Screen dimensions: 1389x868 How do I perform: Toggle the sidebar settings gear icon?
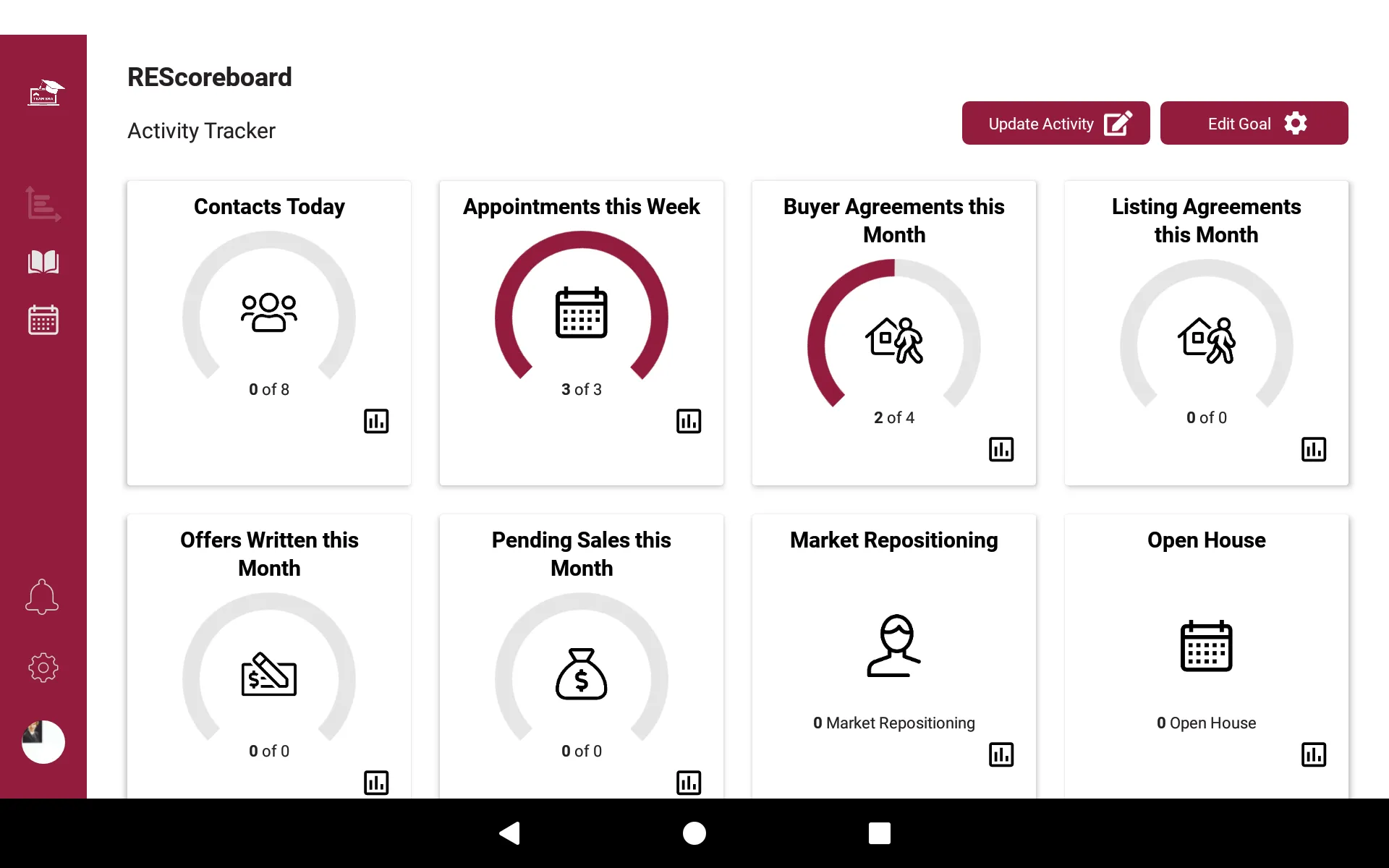pos(42,666)
